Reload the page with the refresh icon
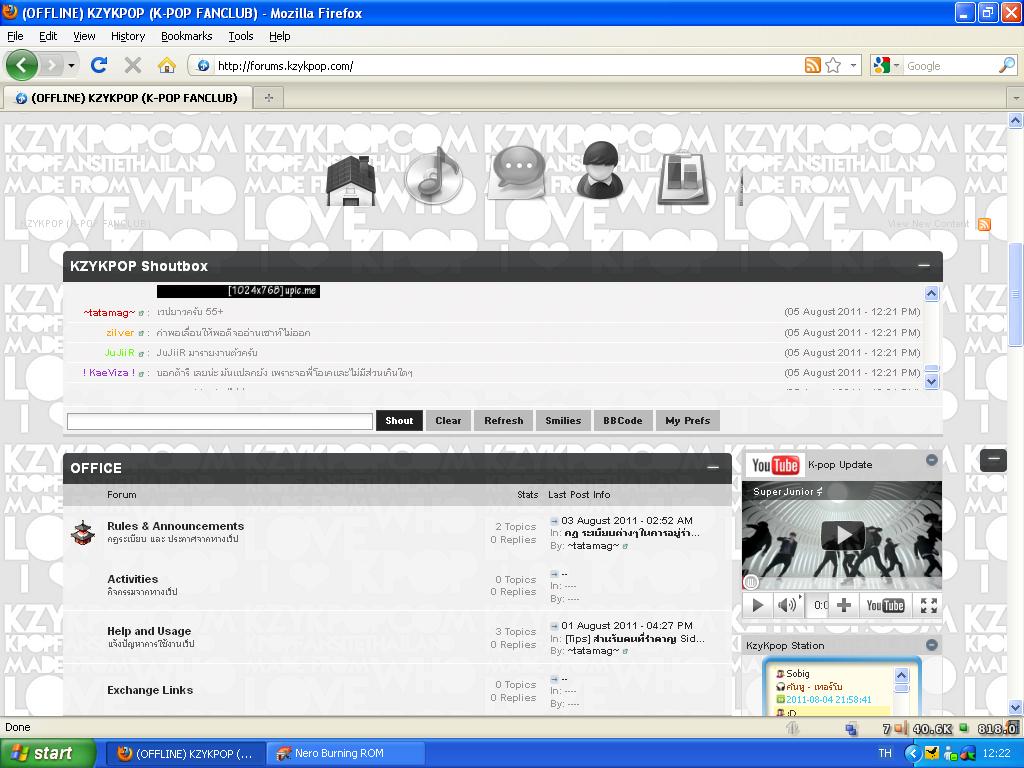 [99, 65]
